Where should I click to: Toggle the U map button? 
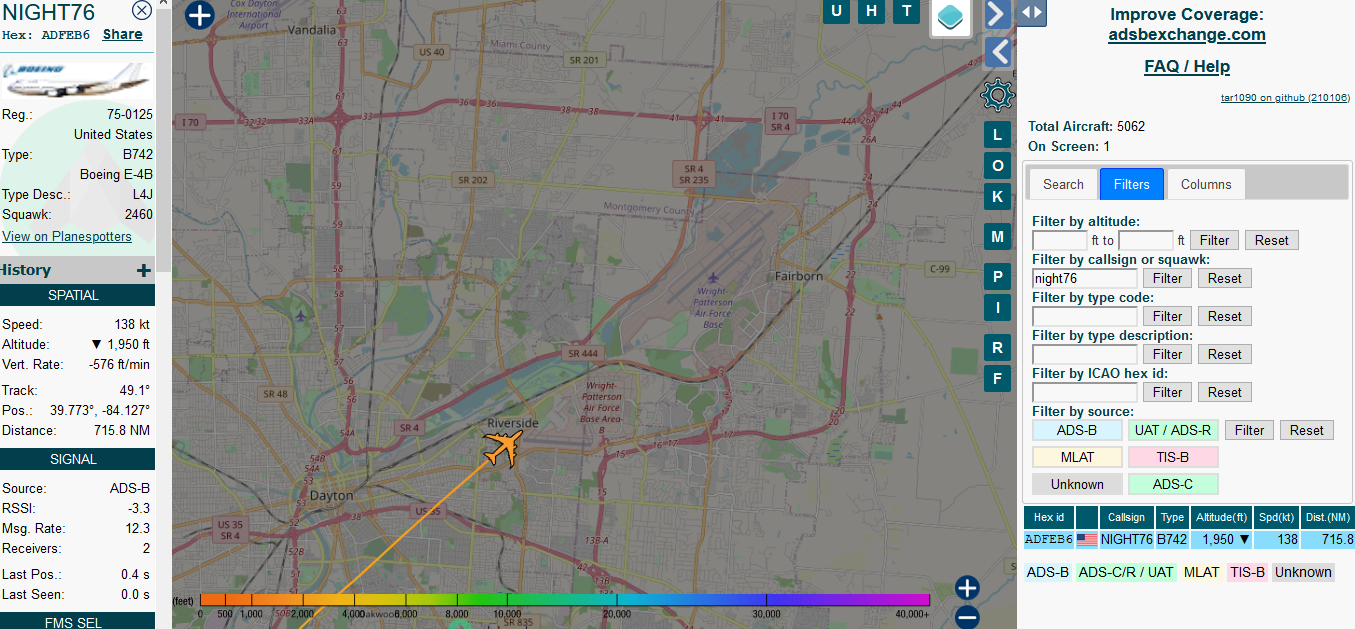pyautogui.click(x=837, y=11)
